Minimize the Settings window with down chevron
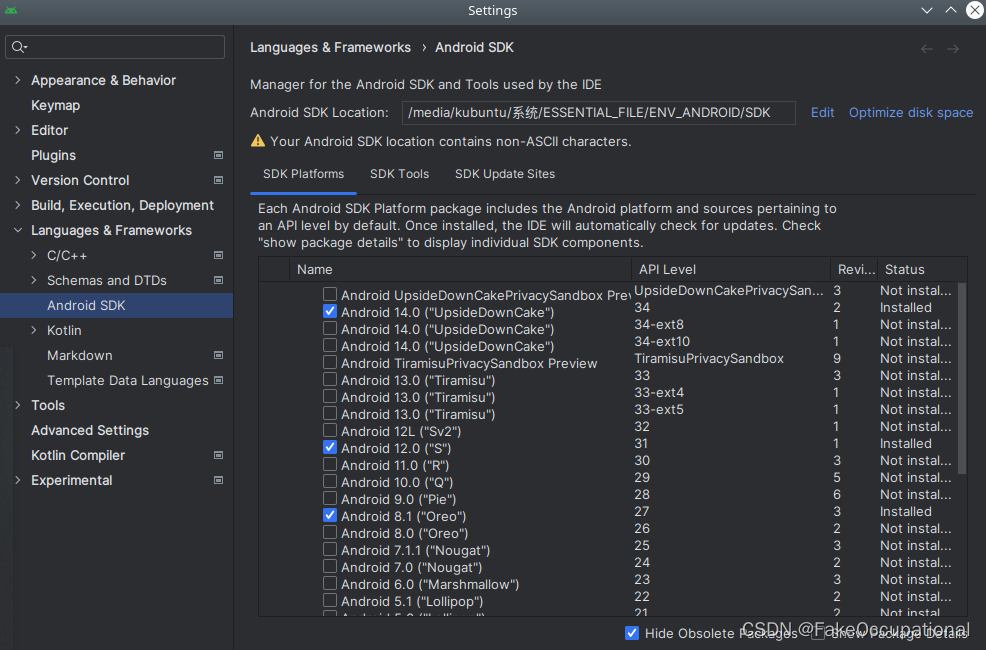The width and height of the screenshot is (986, 650). (x=926, y=10)
